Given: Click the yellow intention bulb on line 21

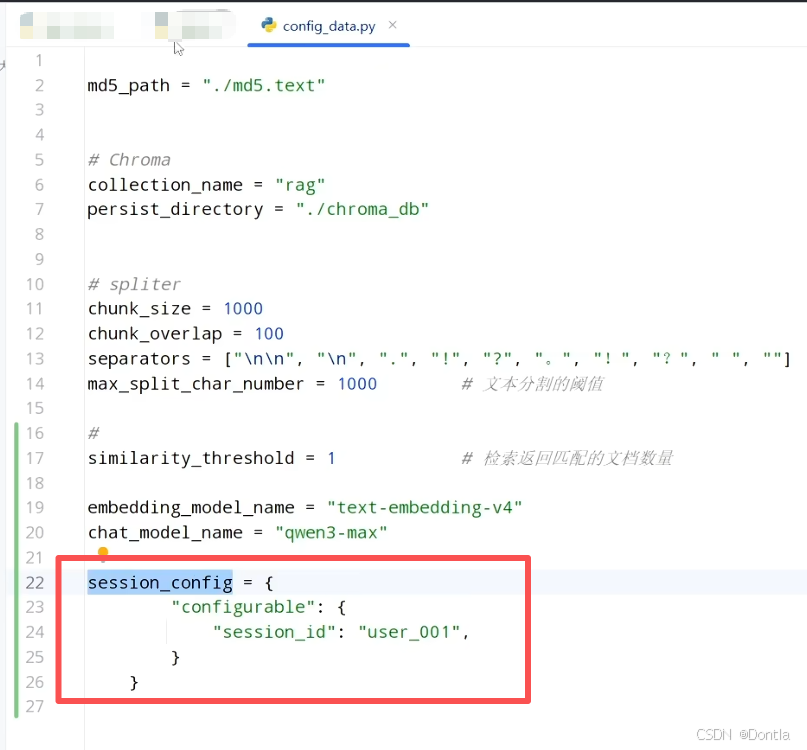Looking at the screenshot, I should click(103, 553).
